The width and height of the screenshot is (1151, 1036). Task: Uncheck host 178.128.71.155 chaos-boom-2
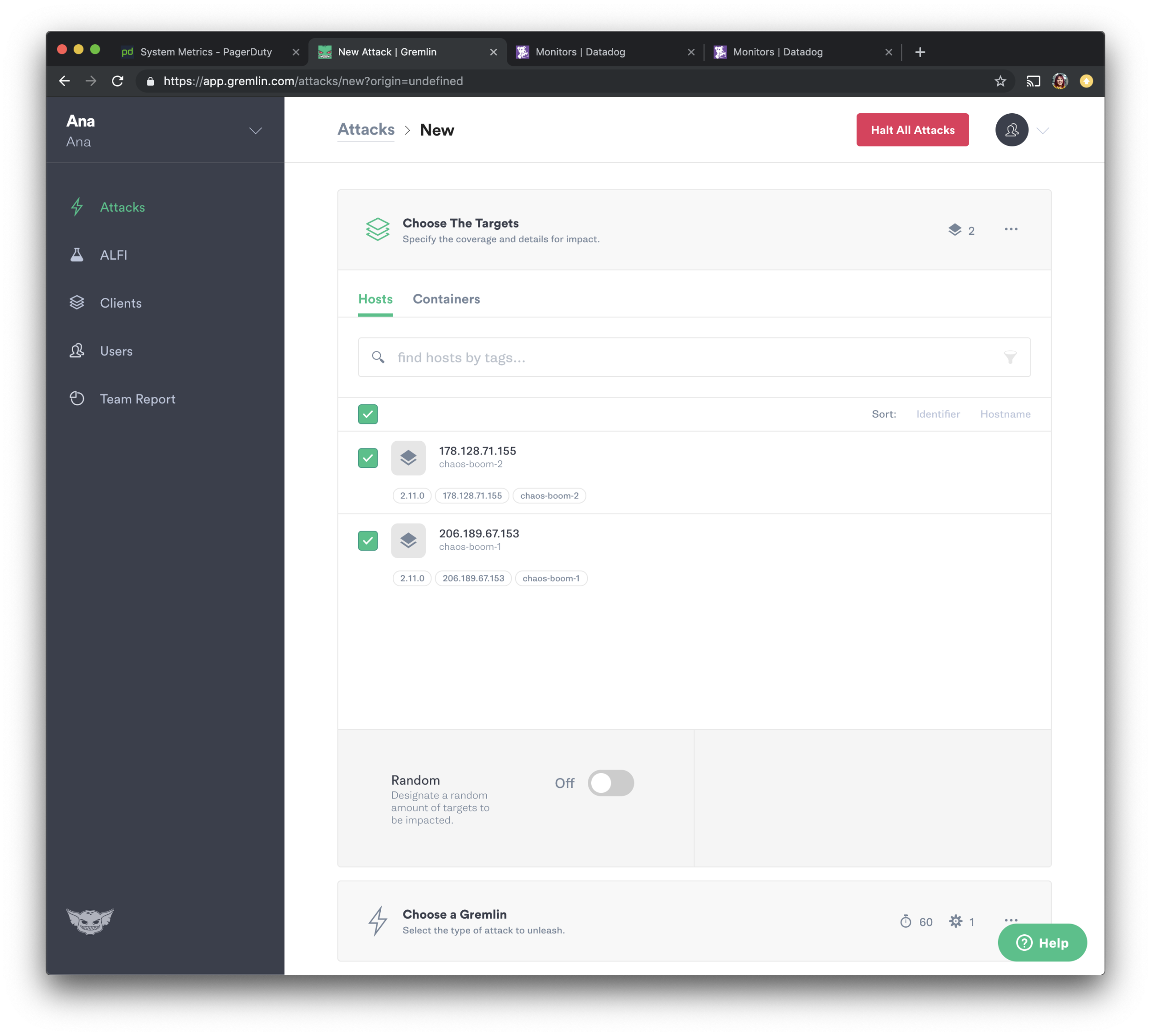point(368,458)
